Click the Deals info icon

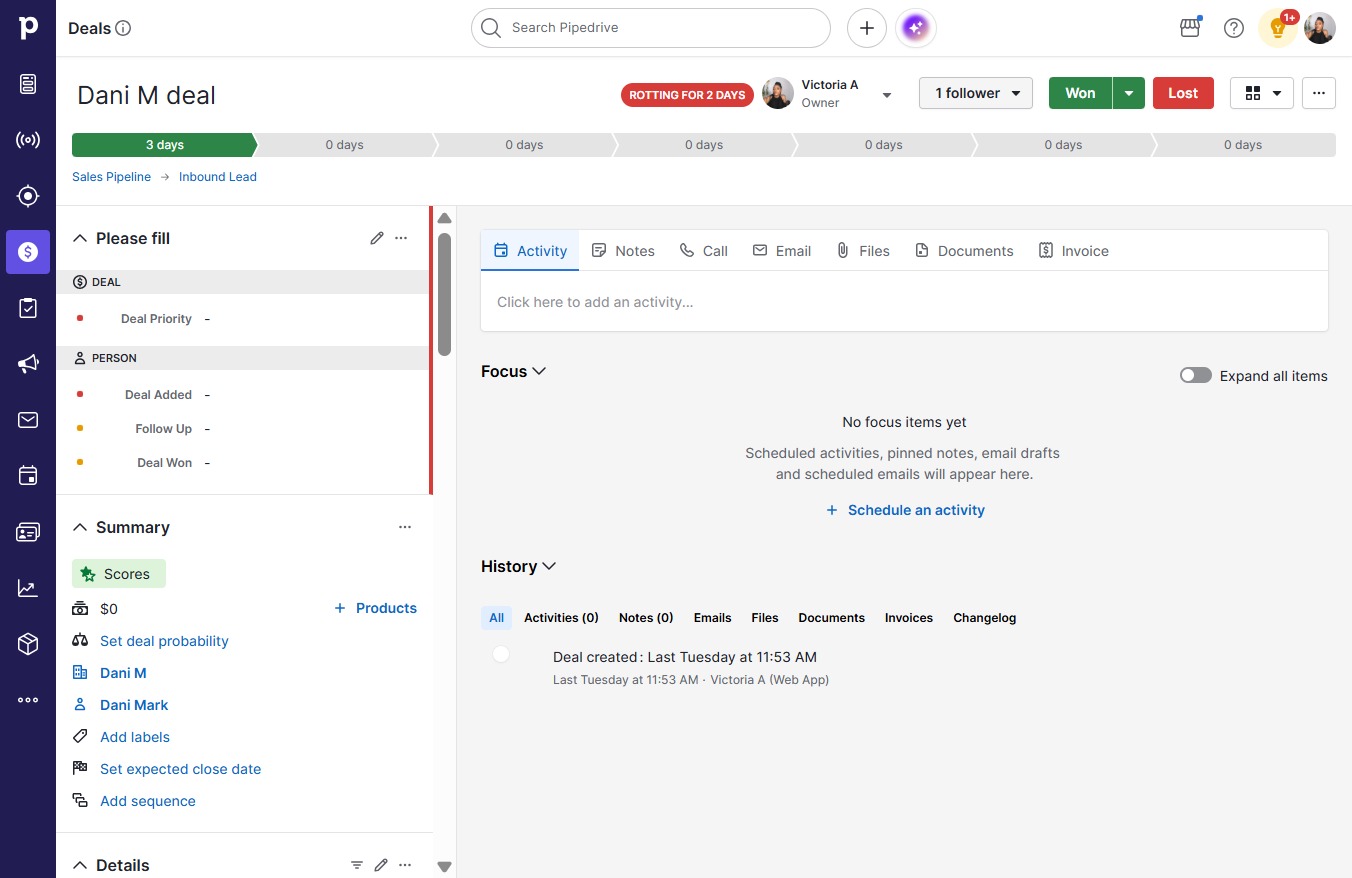point(124,28)
